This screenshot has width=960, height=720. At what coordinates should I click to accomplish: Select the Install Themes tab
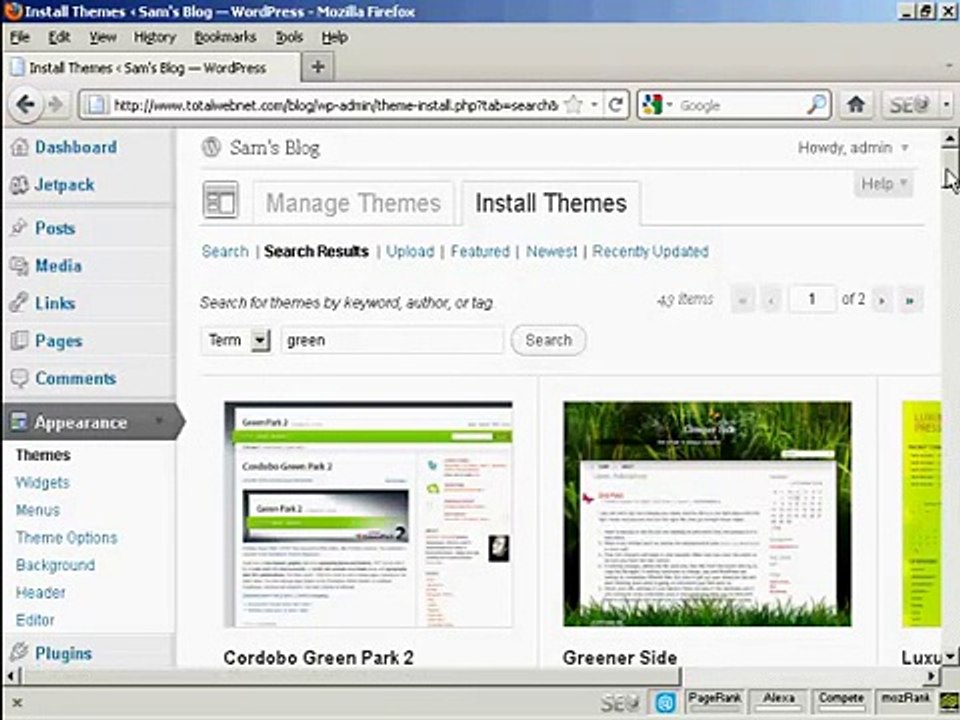click(551, 203)
